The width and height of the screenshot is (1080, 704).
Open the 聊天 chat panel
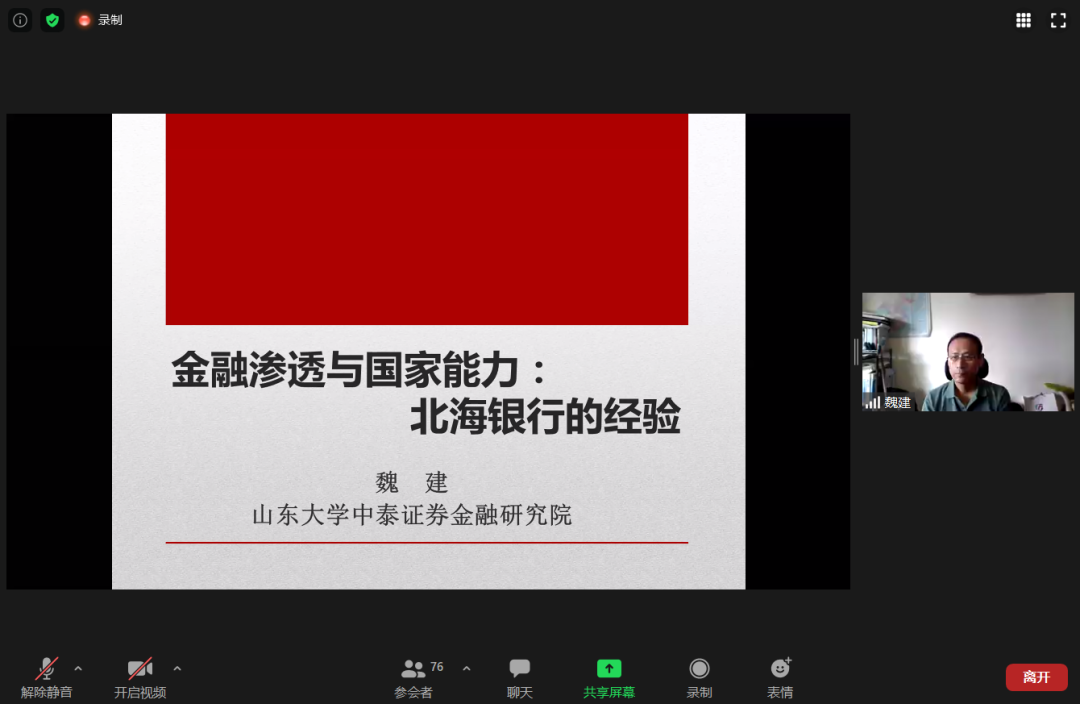519,677
